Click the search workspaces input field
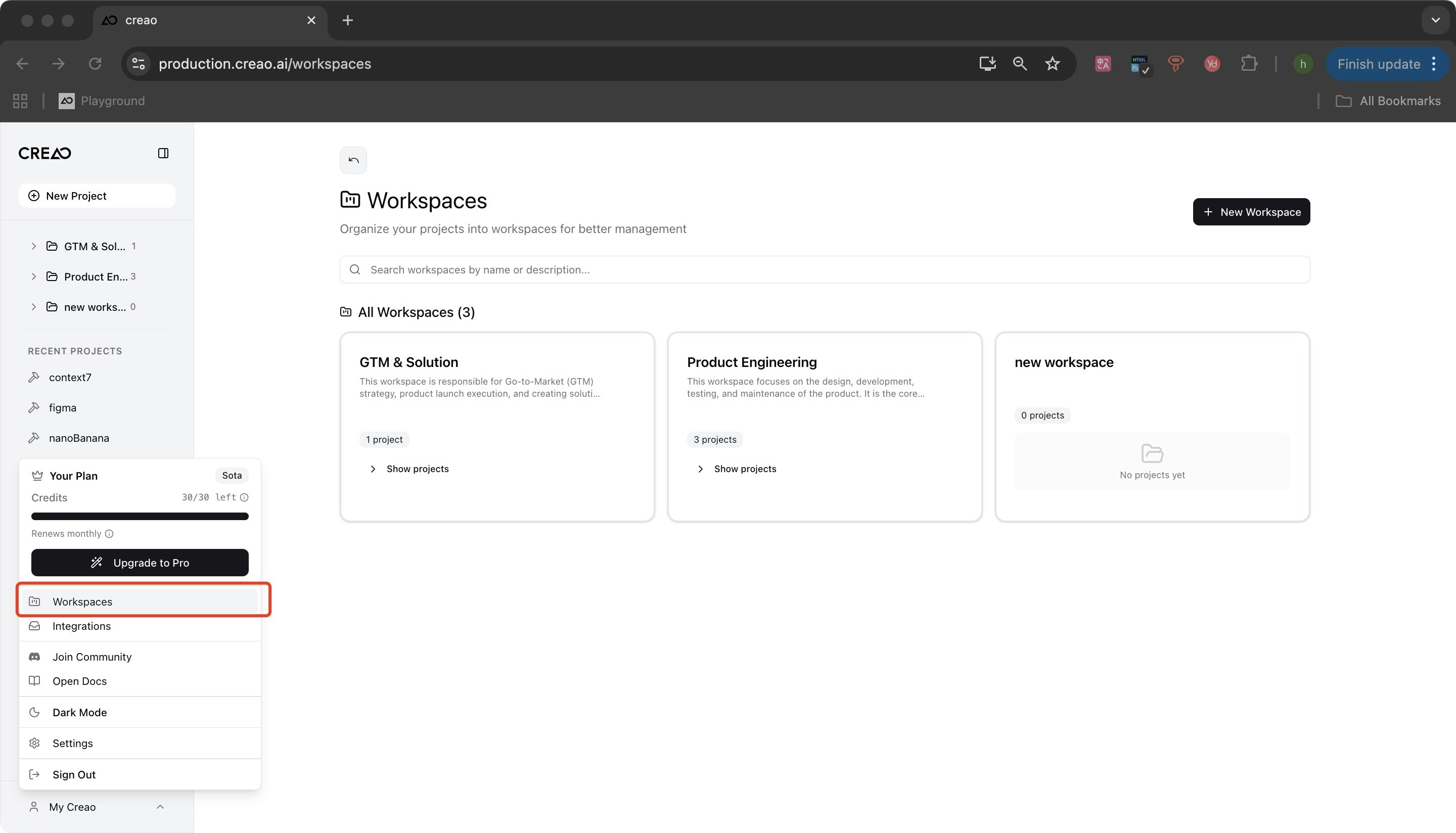Viewport: 1456px width, 833px height. pyautogui.click(x=824, y=270)
